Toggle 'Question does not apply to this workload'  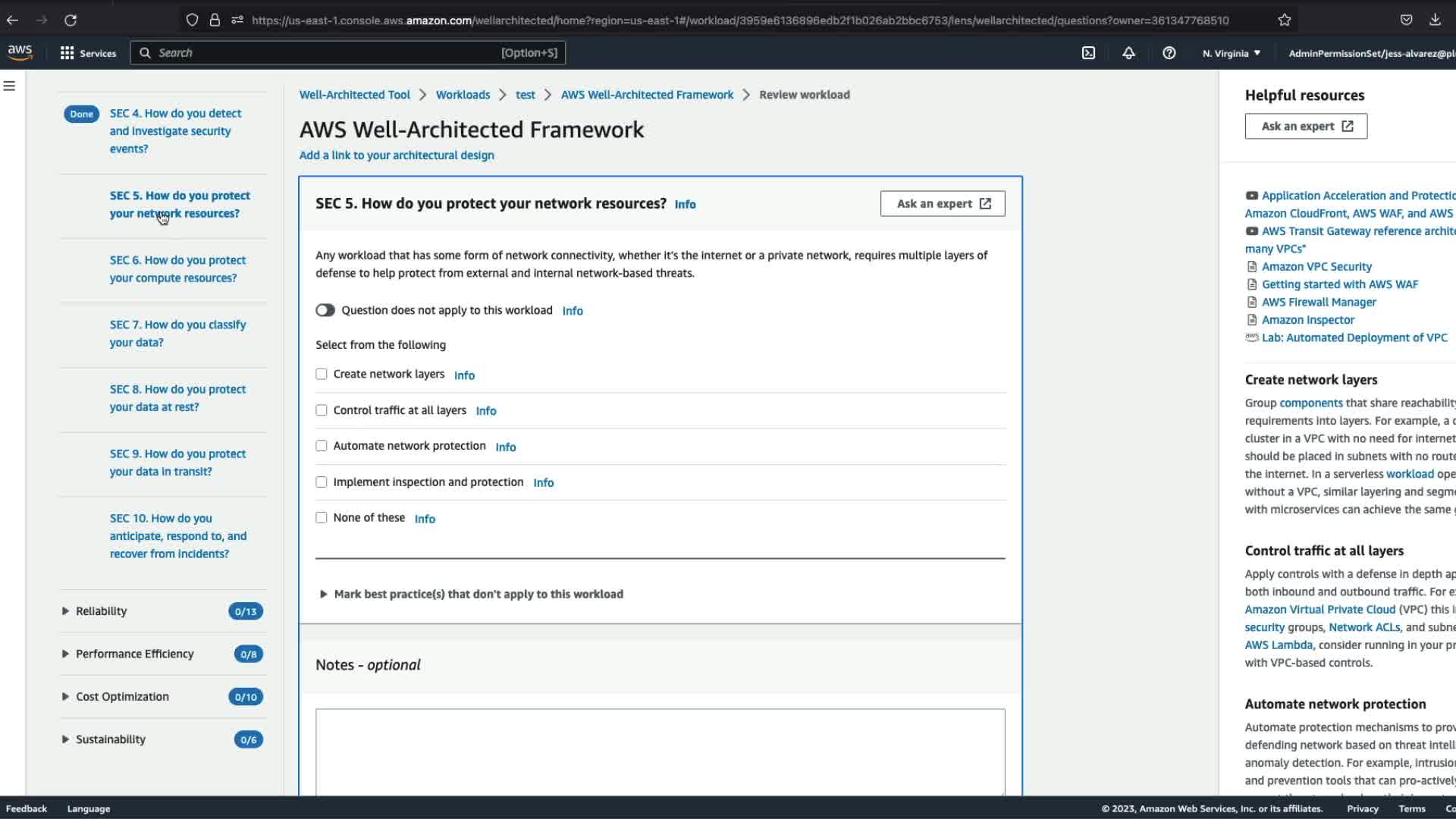click(x=325, y=310)
